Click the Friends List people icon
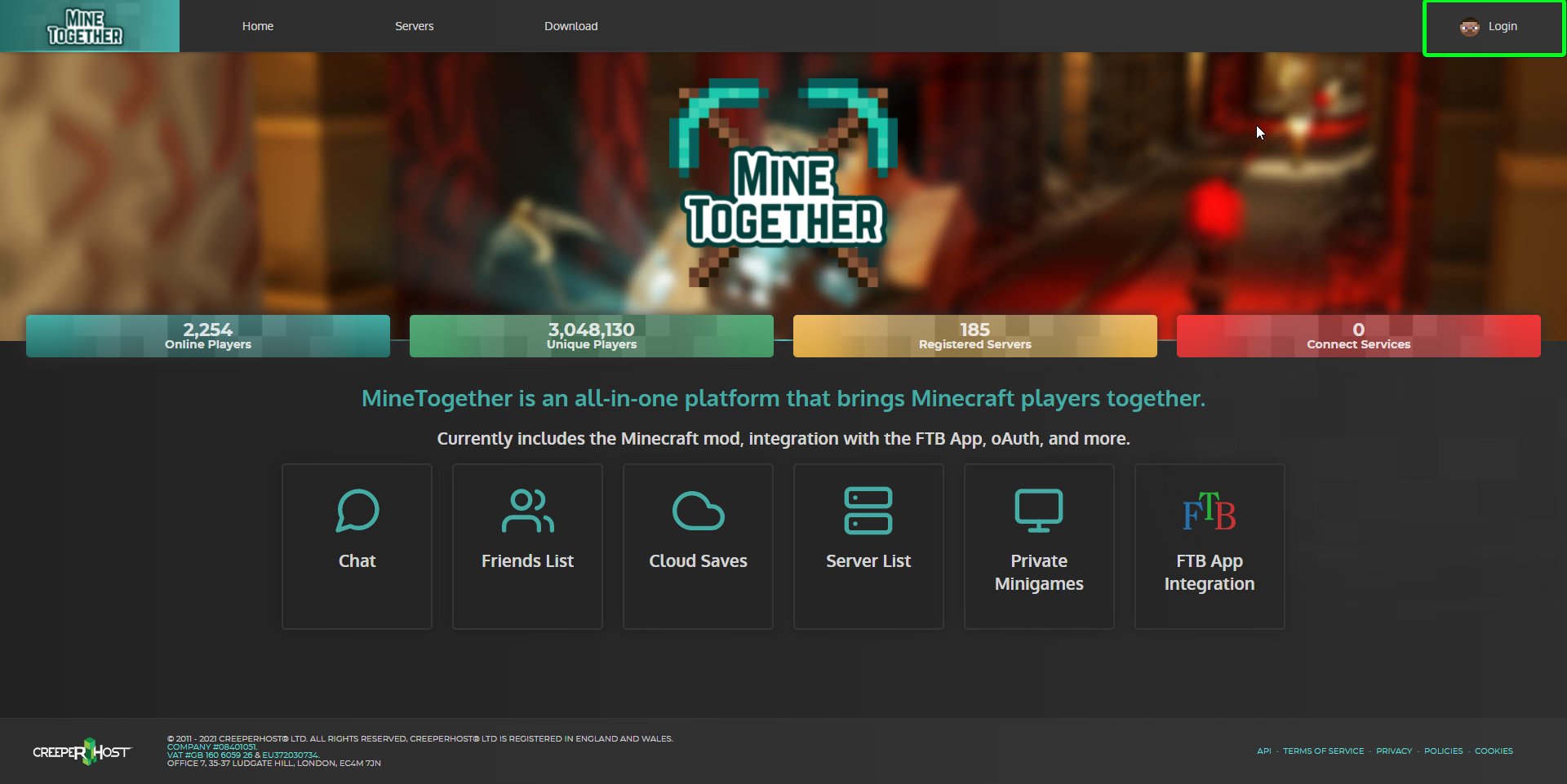 528,511
